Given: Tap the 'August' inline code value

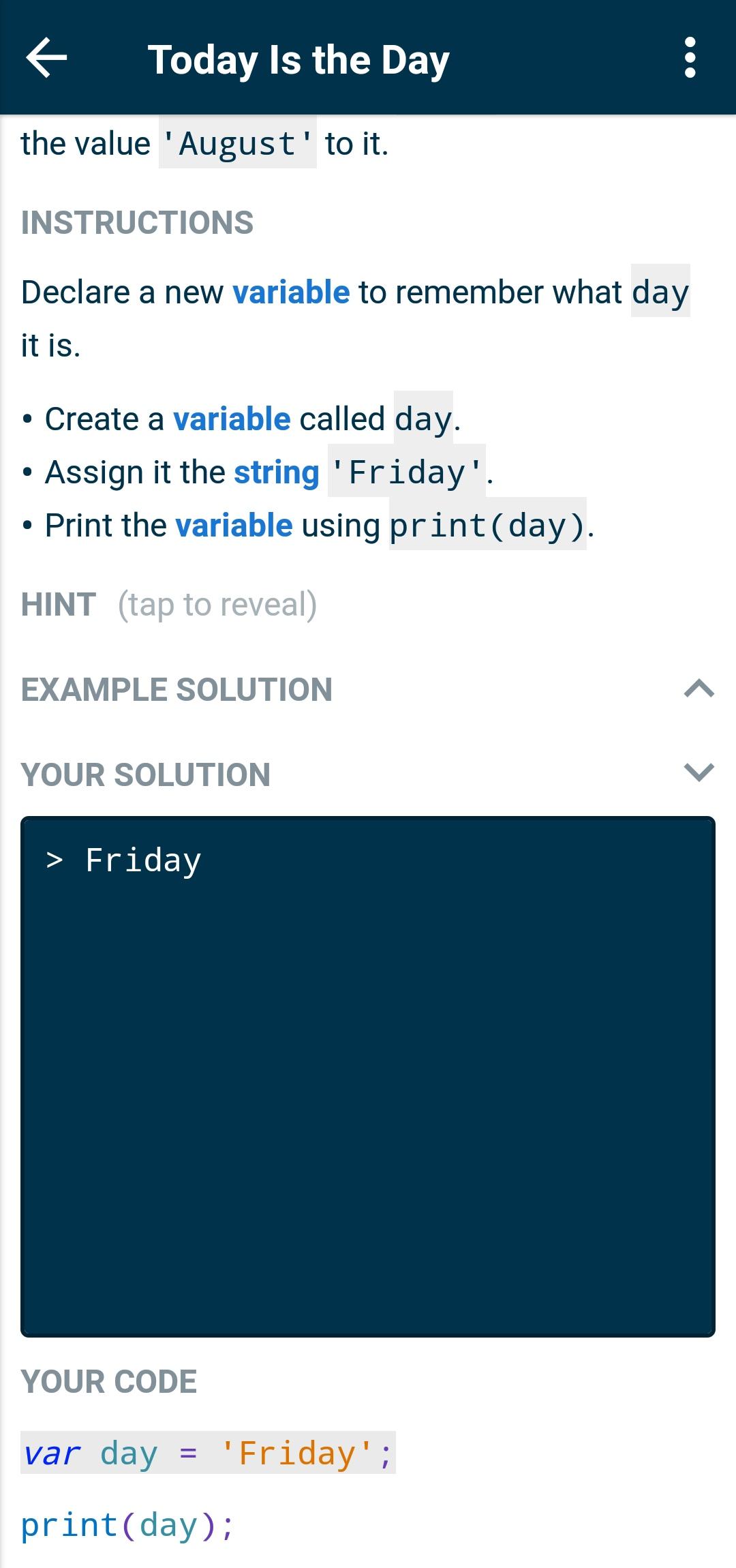Looking at the screenshot, I should (x=237, y=144).
